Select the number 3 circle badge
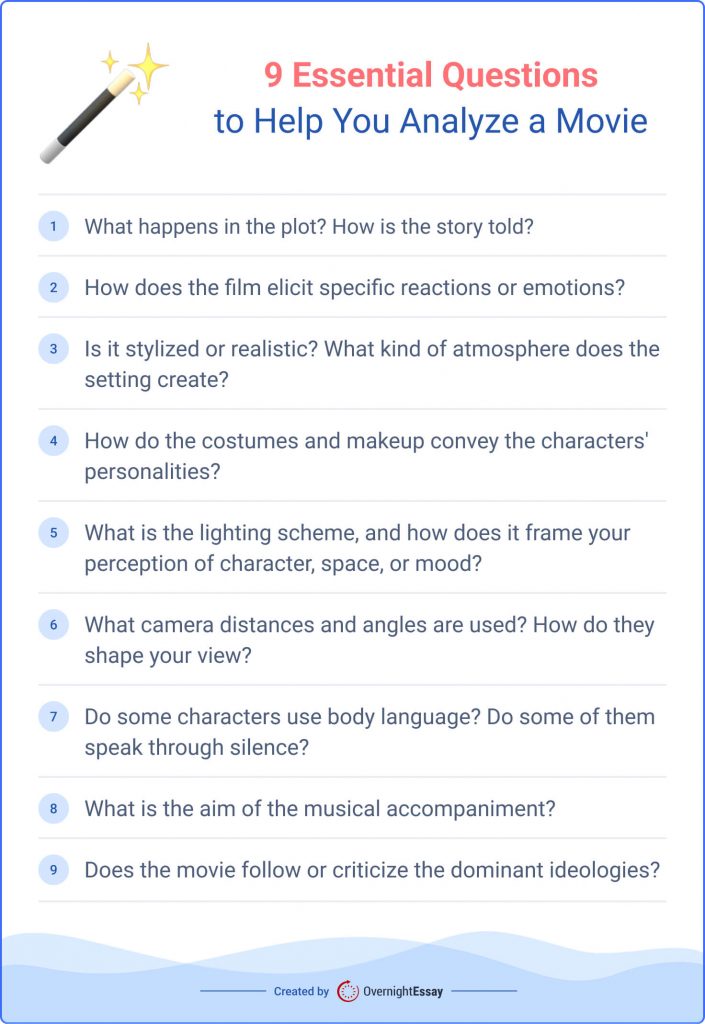 54,349
